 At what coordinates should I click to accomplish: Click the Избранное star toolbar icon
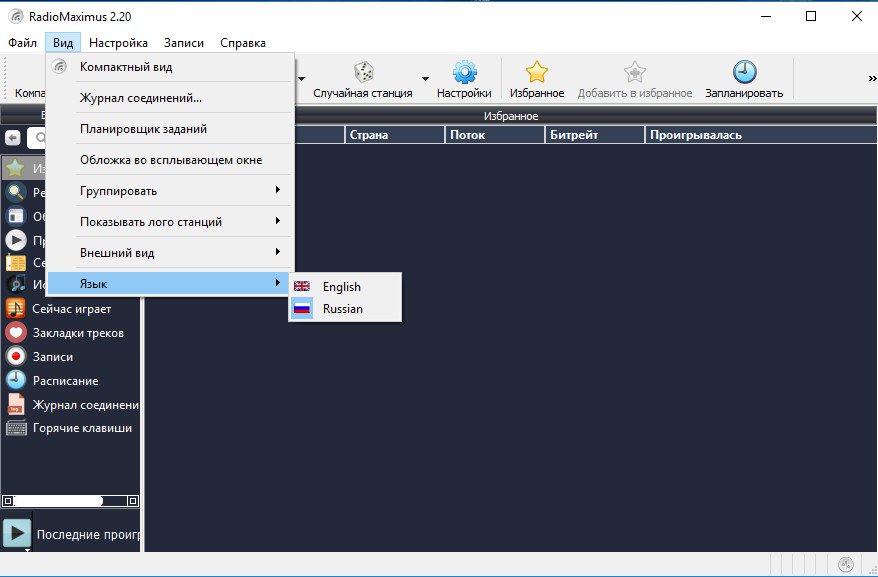537,73
